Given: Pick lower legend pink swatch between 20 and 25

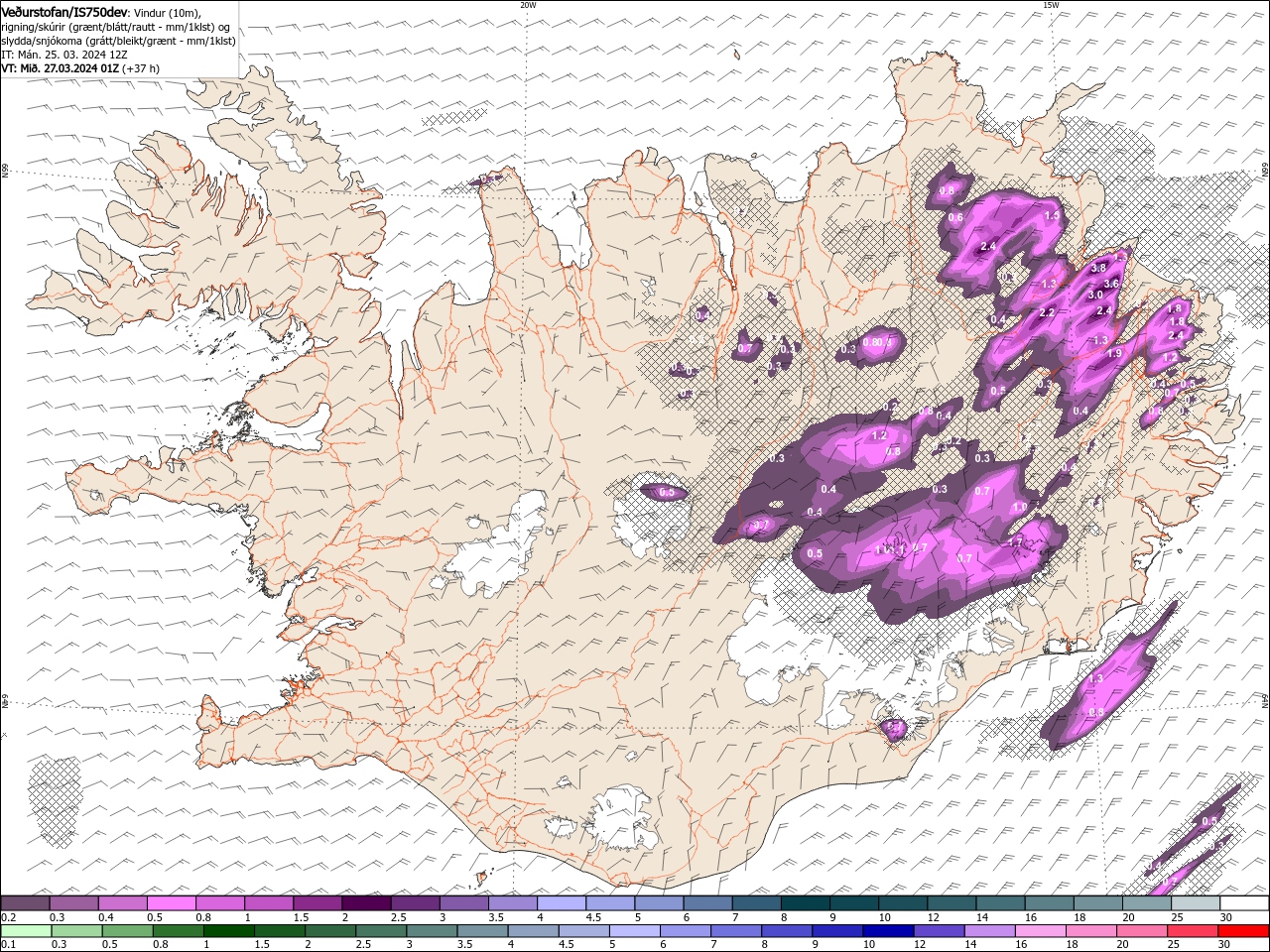Looking at the screenshot, I should pyautogui.click(x=1141, y=931).
